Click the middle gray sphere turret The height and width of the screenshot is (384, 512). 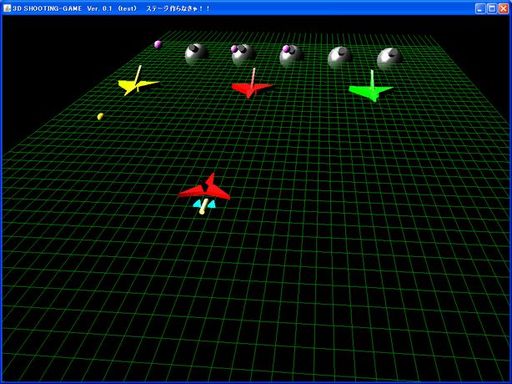pos(292,55)
